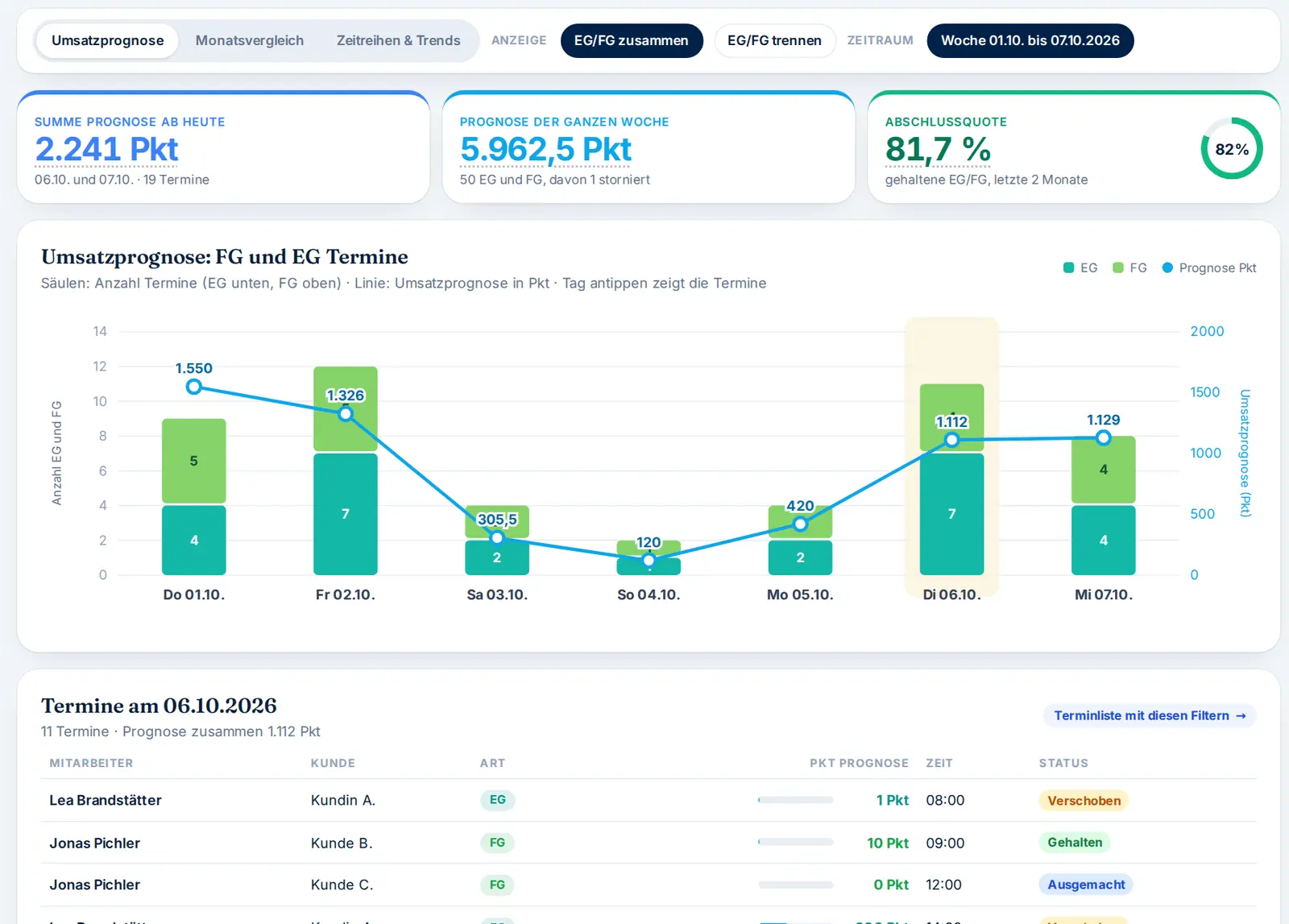Select the Do 01.10. day label
The height and width of the screenshot is (924, 1289).
194,595
